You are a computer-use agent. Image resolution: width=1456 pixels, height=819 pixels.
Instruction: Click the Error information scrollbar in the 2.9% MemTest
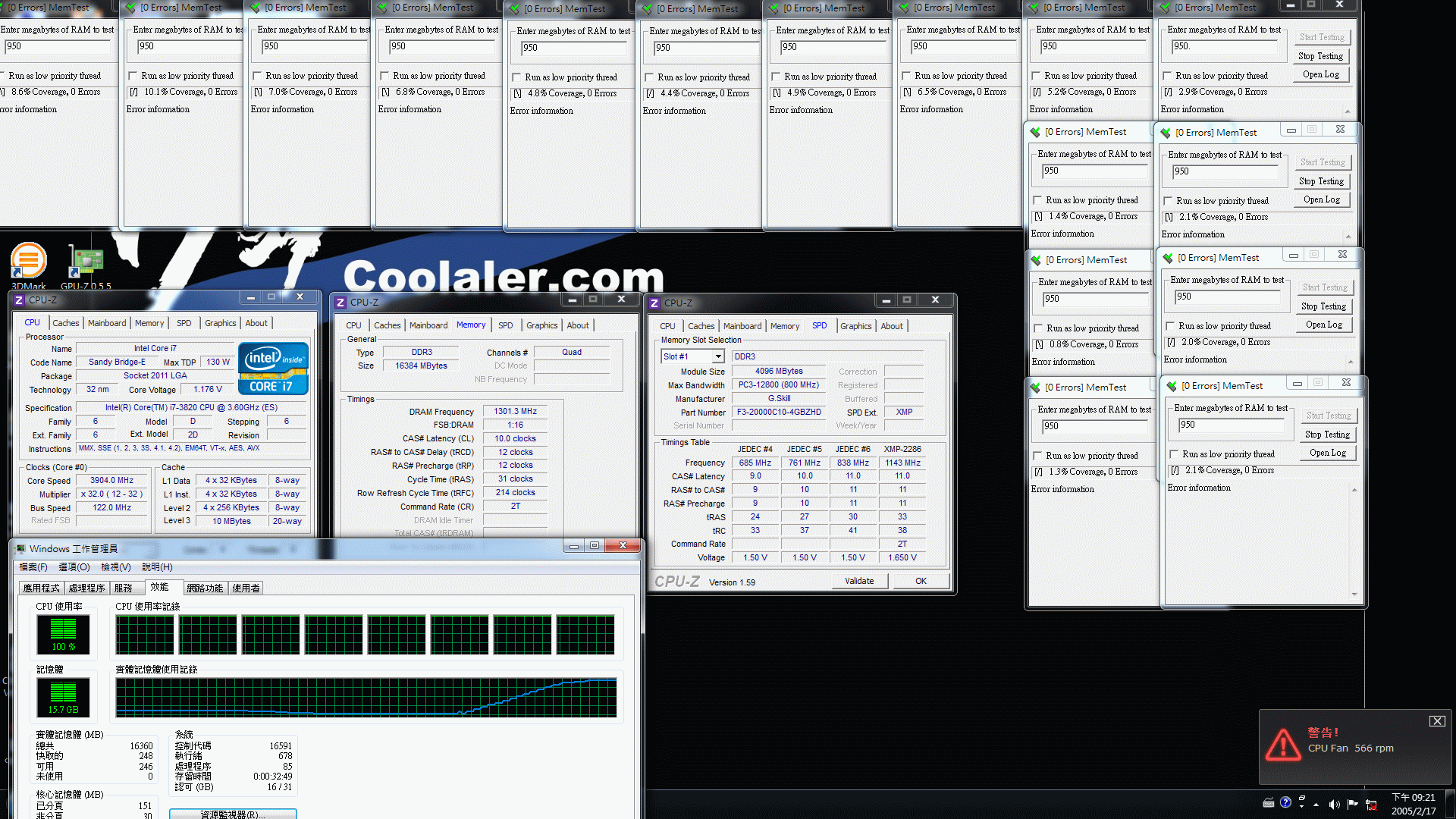(1348, 111)
